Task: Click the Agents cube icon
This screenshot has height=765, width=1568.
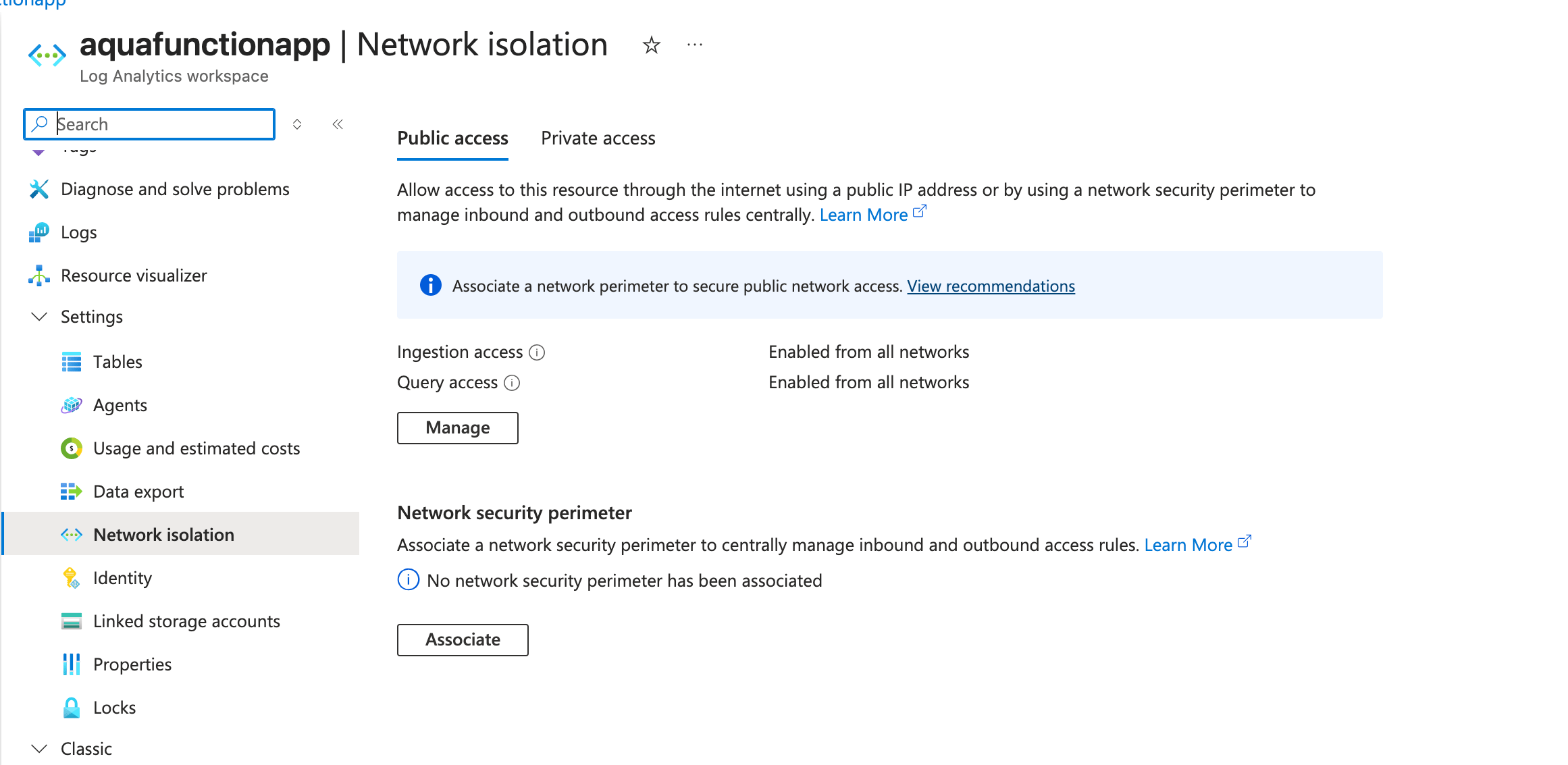Action: [x=72, y=405]
